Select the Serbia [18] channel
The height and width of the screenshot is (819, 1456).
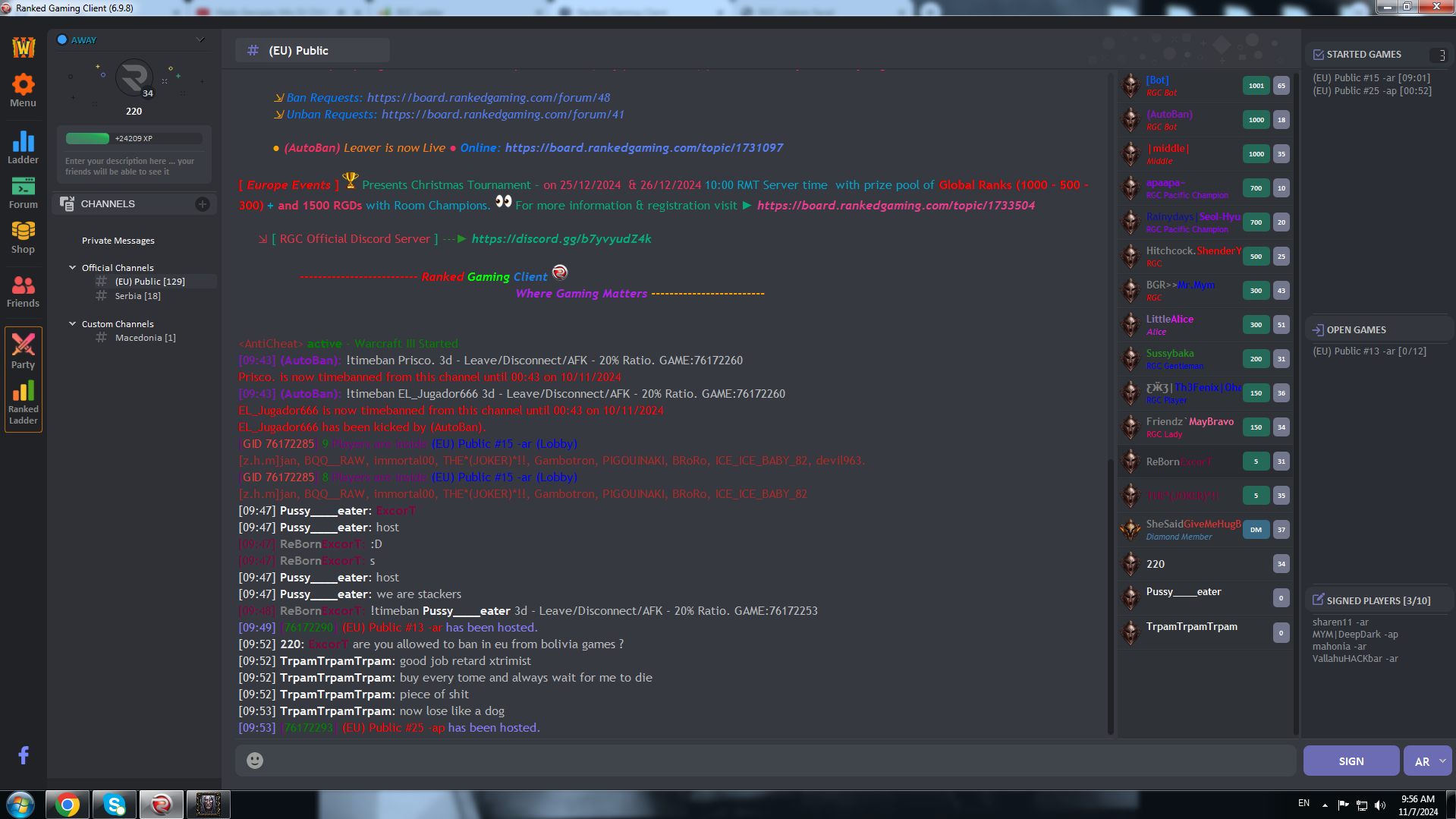tap(138, 296)
